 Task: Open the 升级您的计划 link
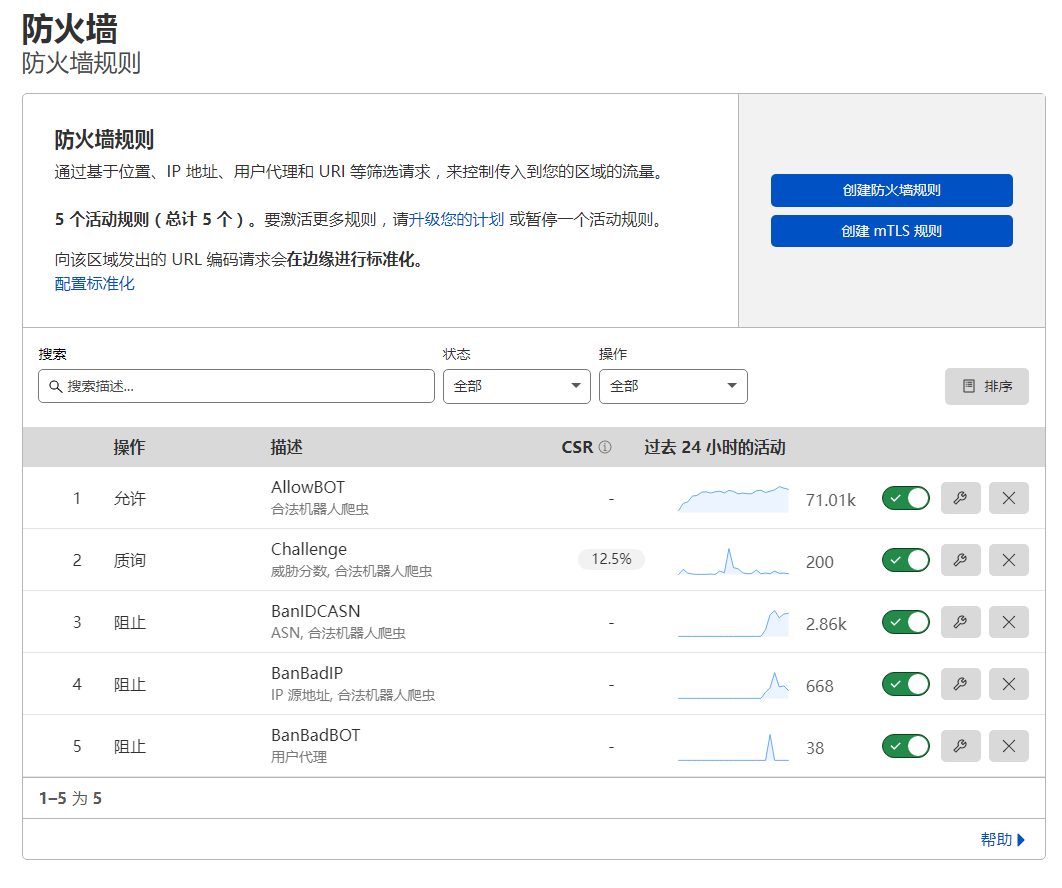[456, 219]
